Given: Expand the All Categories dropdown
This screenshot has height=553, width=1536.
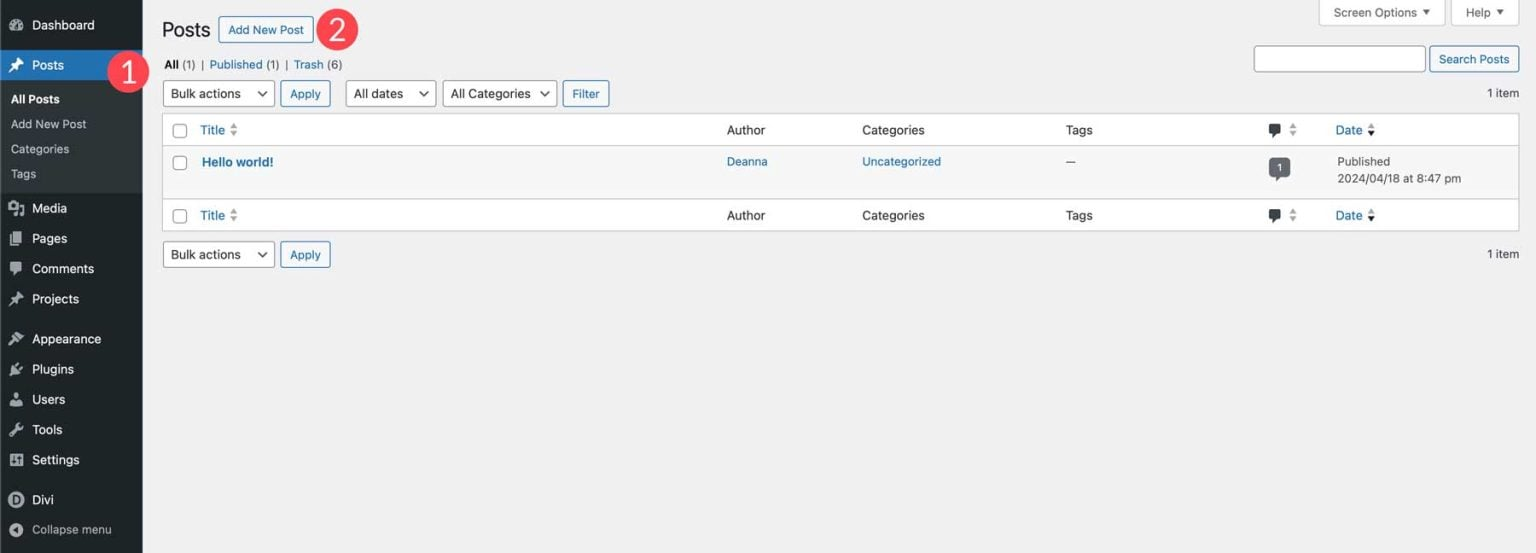Looking at the screenshot, I should click(499, 94).
